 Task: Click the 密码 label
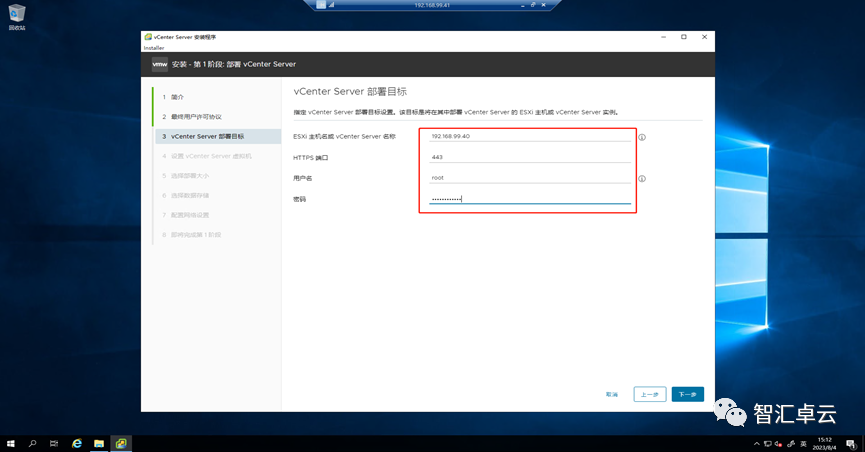pos(300,199)
